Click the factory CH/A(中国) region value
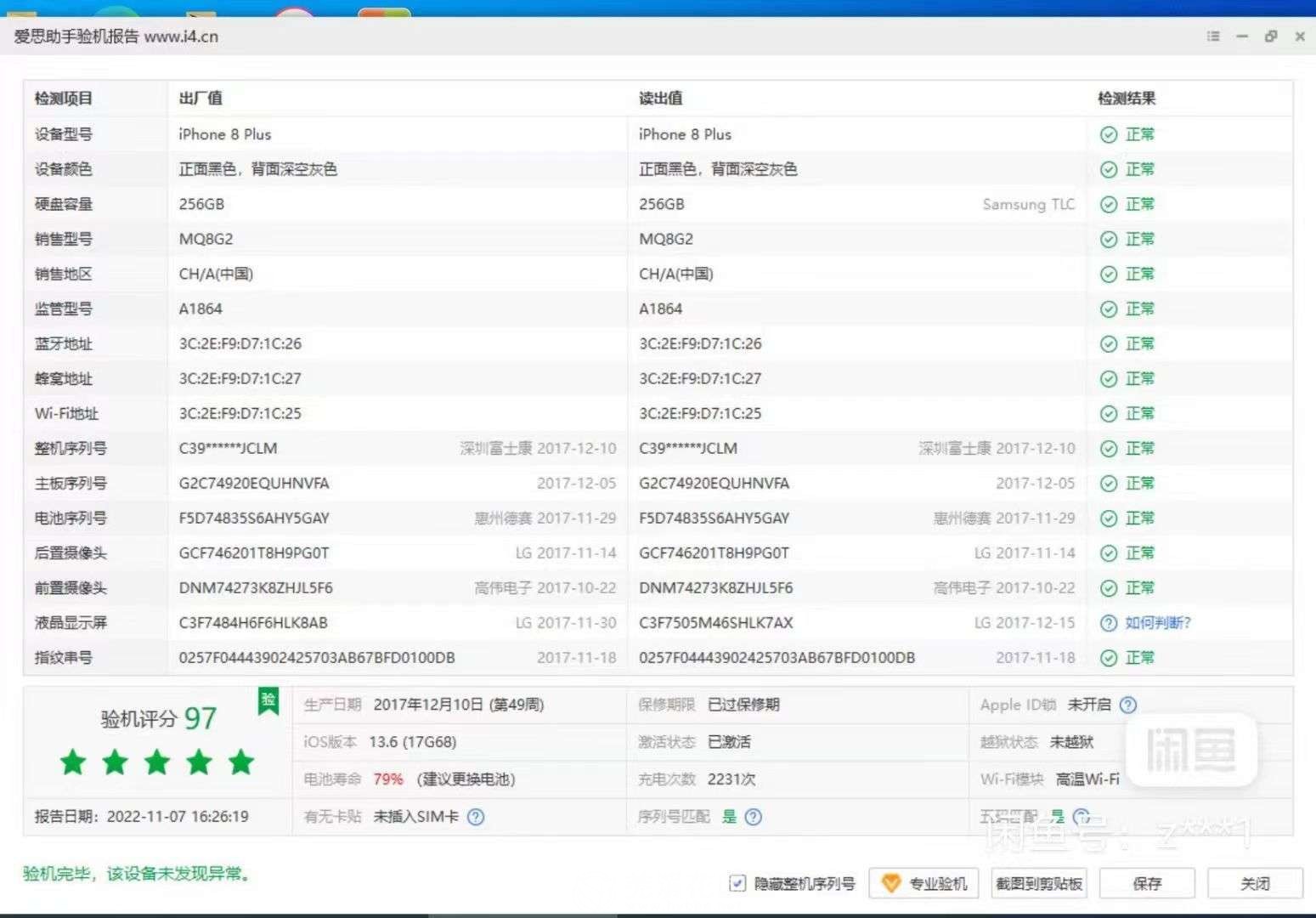The image size is (1316, 918). 216,274
